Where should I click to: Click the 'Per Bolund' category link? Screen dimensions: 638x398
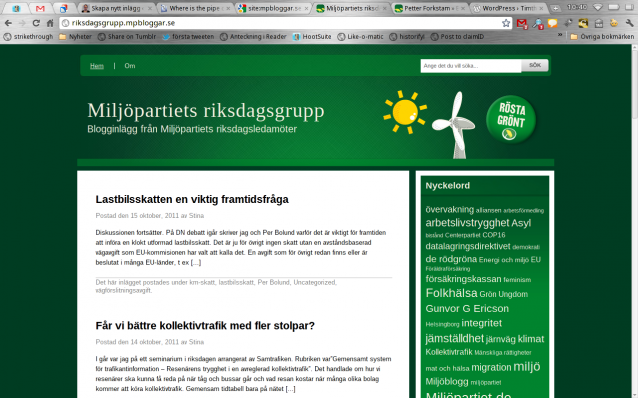pos(273,282)
